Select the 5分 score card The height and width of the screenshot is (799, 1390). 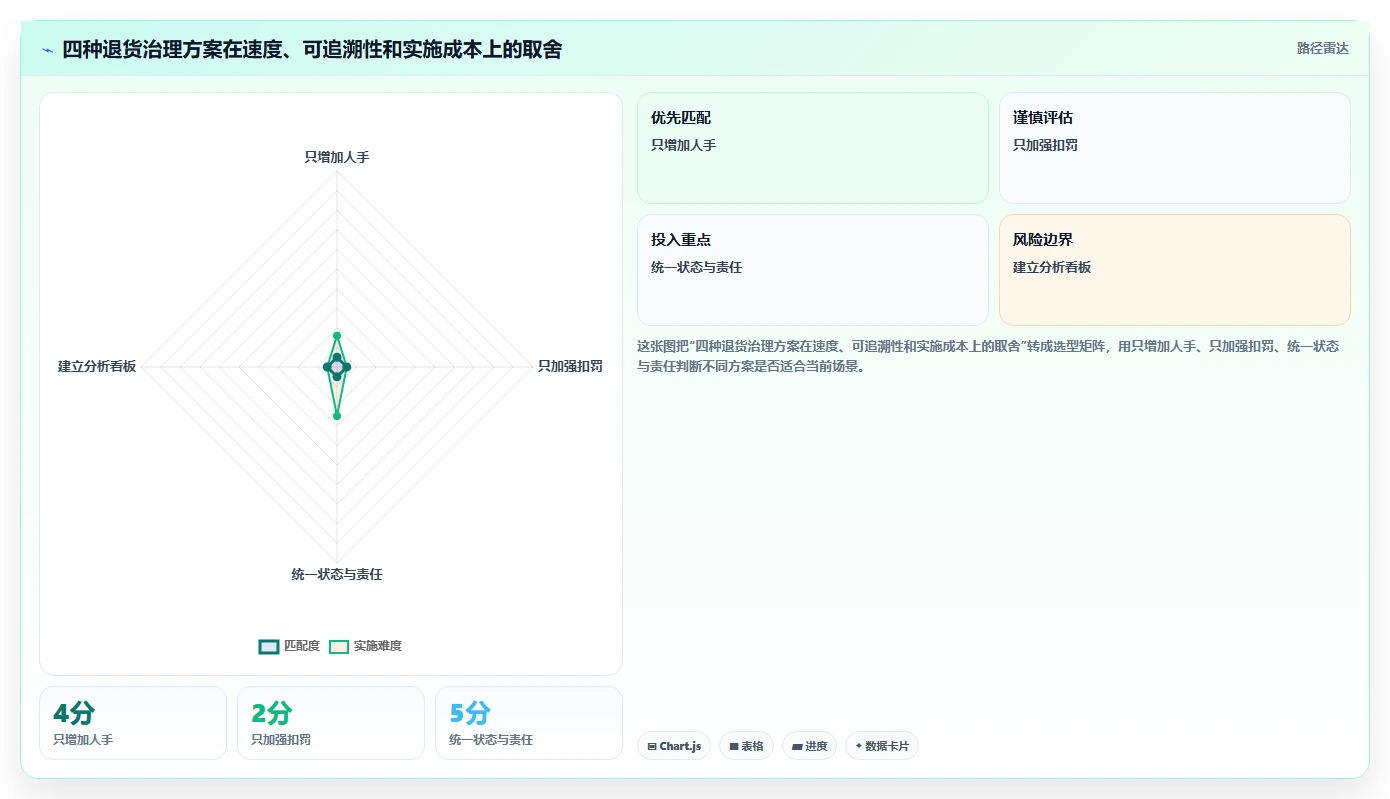(529, 723)
